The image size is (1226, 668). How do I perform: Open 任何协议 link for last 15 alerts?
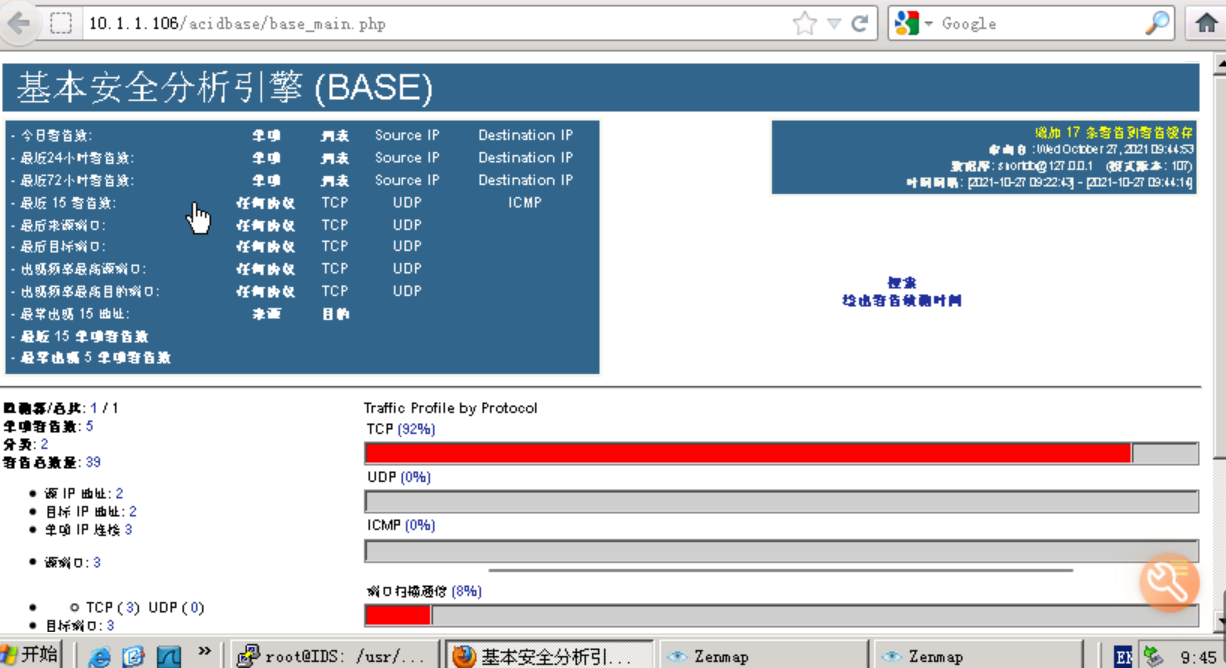pos(266,203)
